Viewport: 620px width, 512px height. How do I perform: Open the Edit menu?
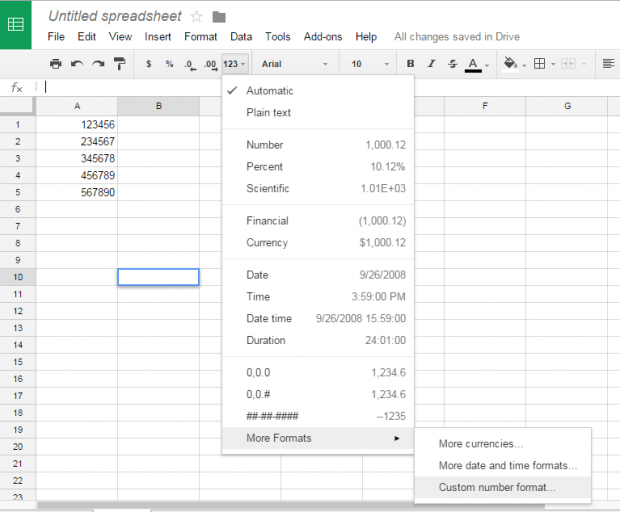tap(87, 37)
